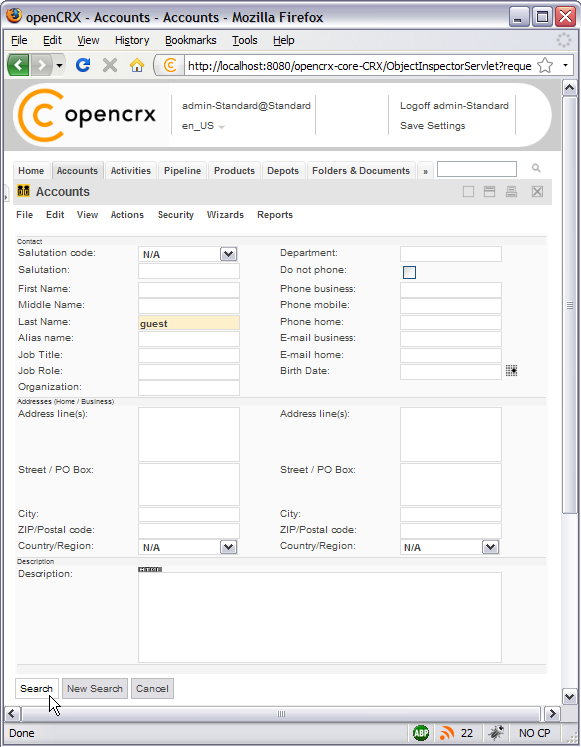Open the Security menu

tap(176, 215)
